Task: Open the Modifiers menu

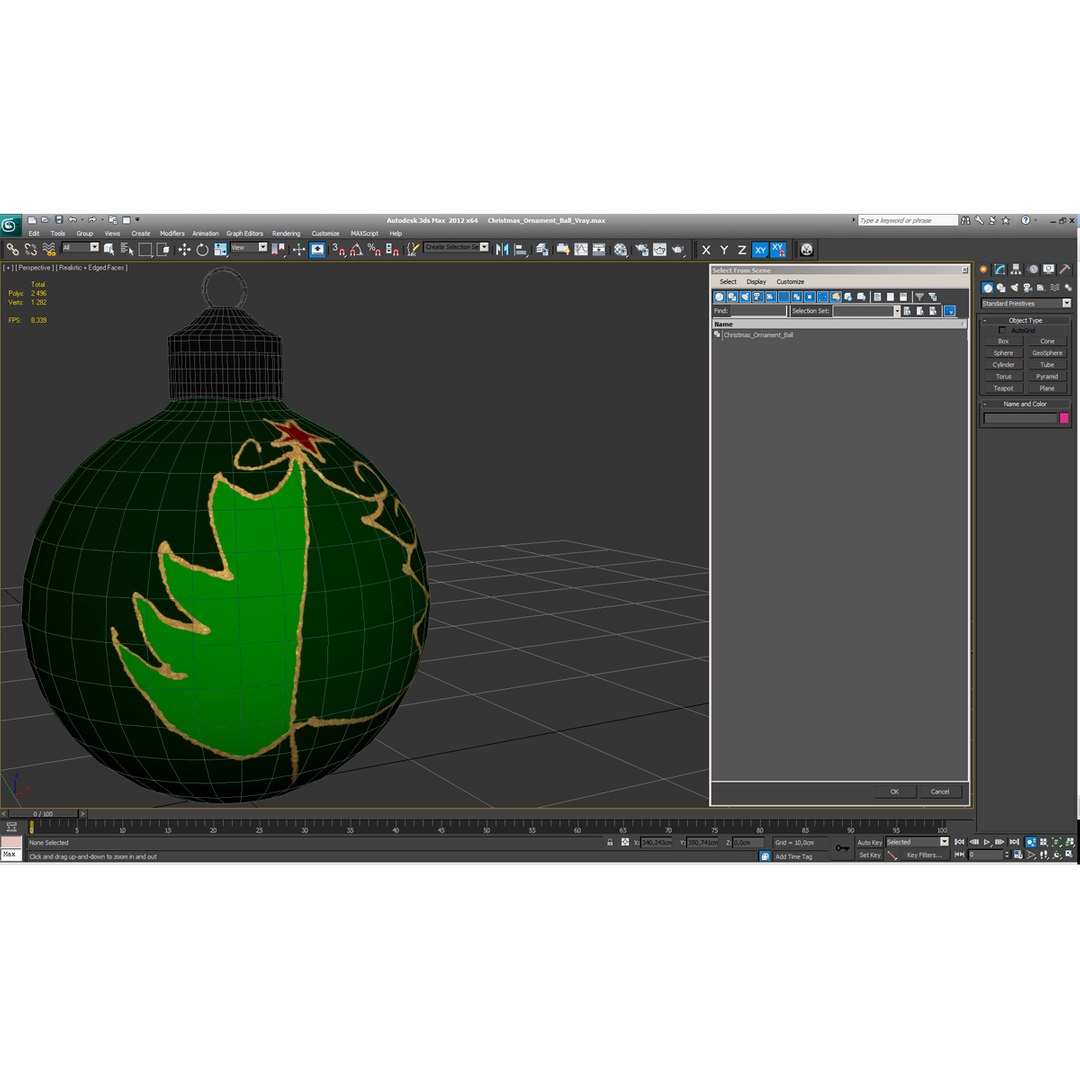Action: coord(172,233)
